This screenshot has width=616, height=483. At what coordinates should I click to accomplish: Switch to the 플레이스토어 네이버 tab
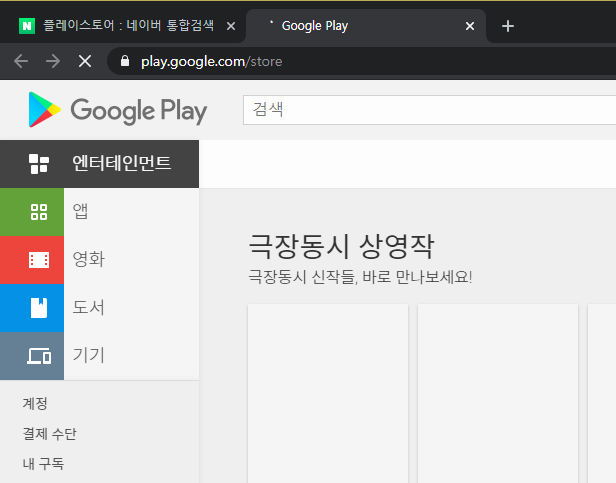(128, 26)
